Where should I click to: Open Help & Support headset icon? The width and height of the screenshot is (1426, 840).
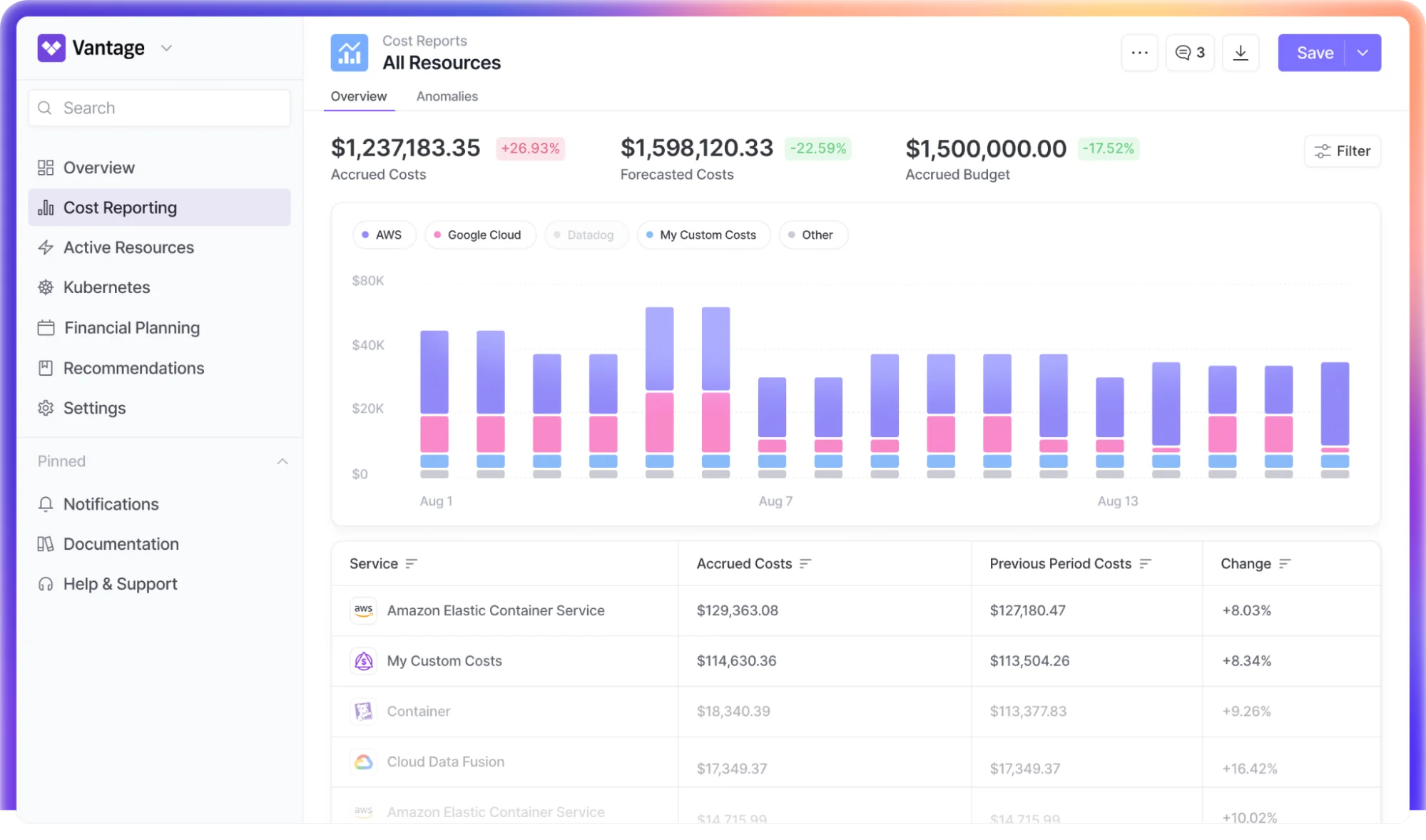coord(46,584)
